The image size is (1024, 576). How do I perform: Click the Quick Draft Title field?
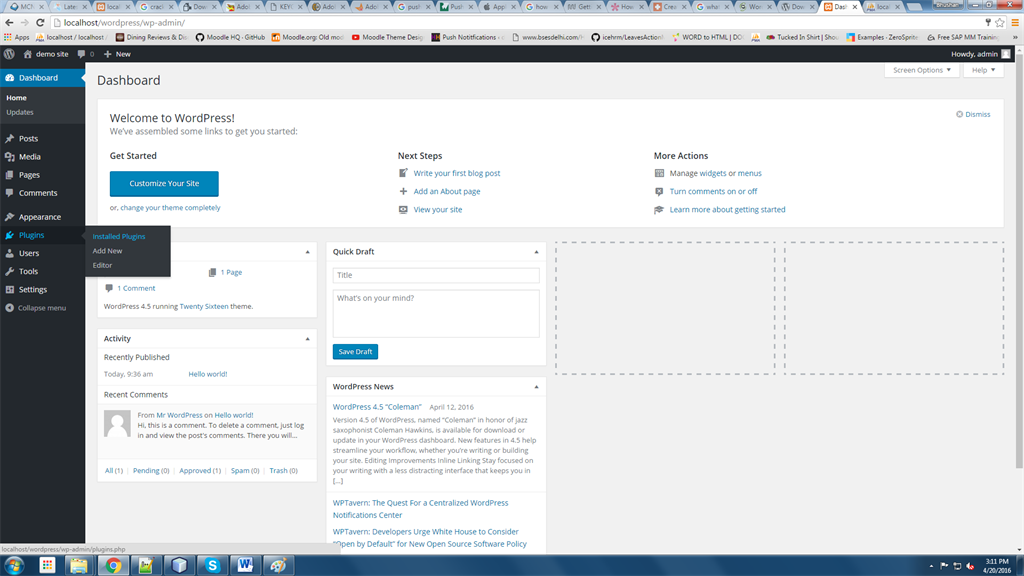coord(436,275)
